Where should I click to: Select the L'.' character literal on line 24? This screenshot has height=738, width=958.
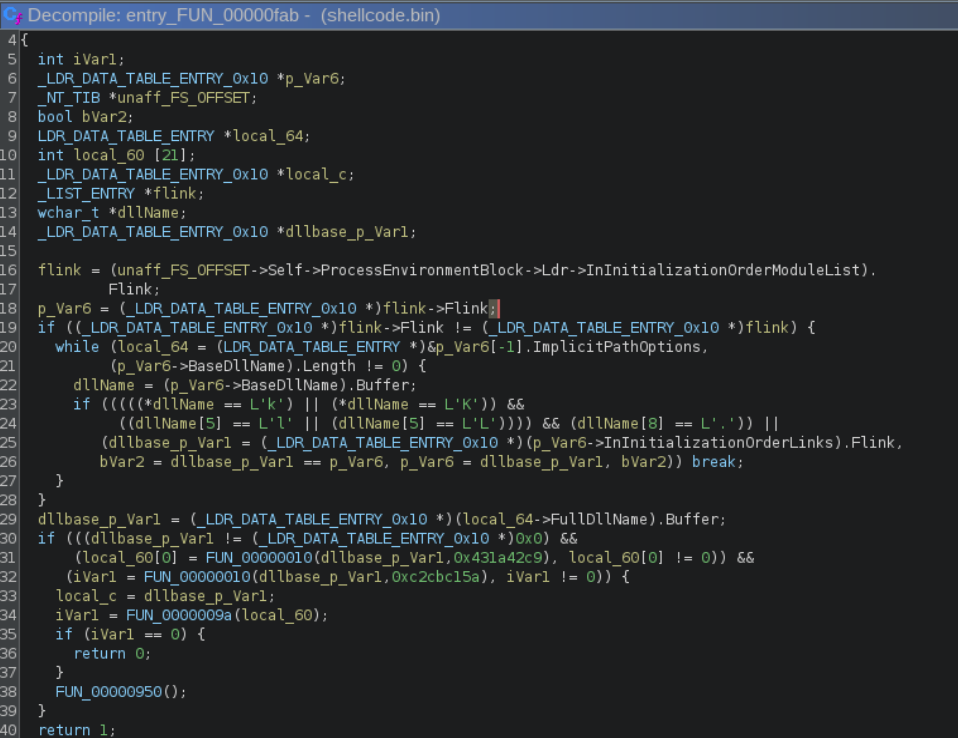(x=718, y=423)
